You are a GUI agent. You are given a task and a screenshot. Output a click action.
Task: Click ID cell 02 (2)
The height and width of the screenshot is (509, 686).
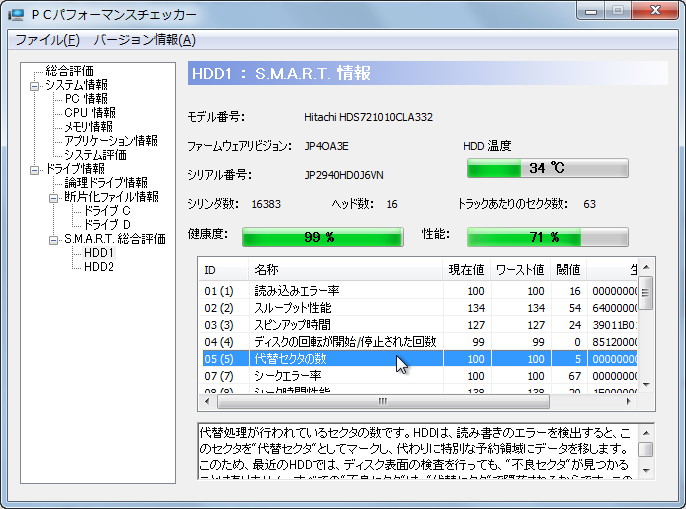coord(219,308)
